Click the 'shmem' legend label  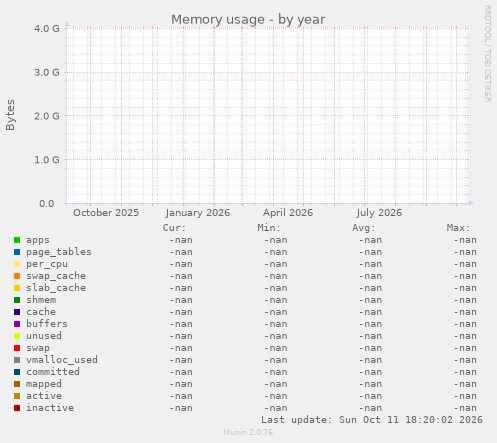pyautogui.click(x=41, y=300)
